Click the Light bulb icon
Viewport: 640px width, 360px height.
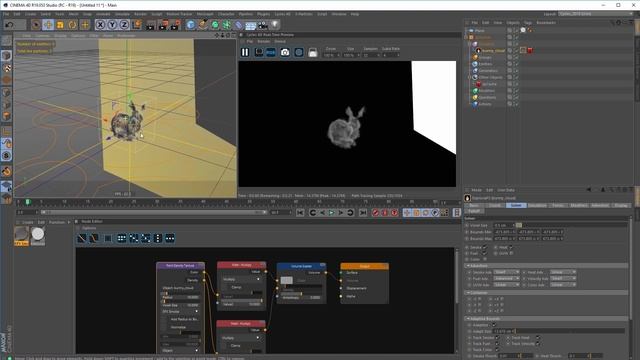(275, 25)
